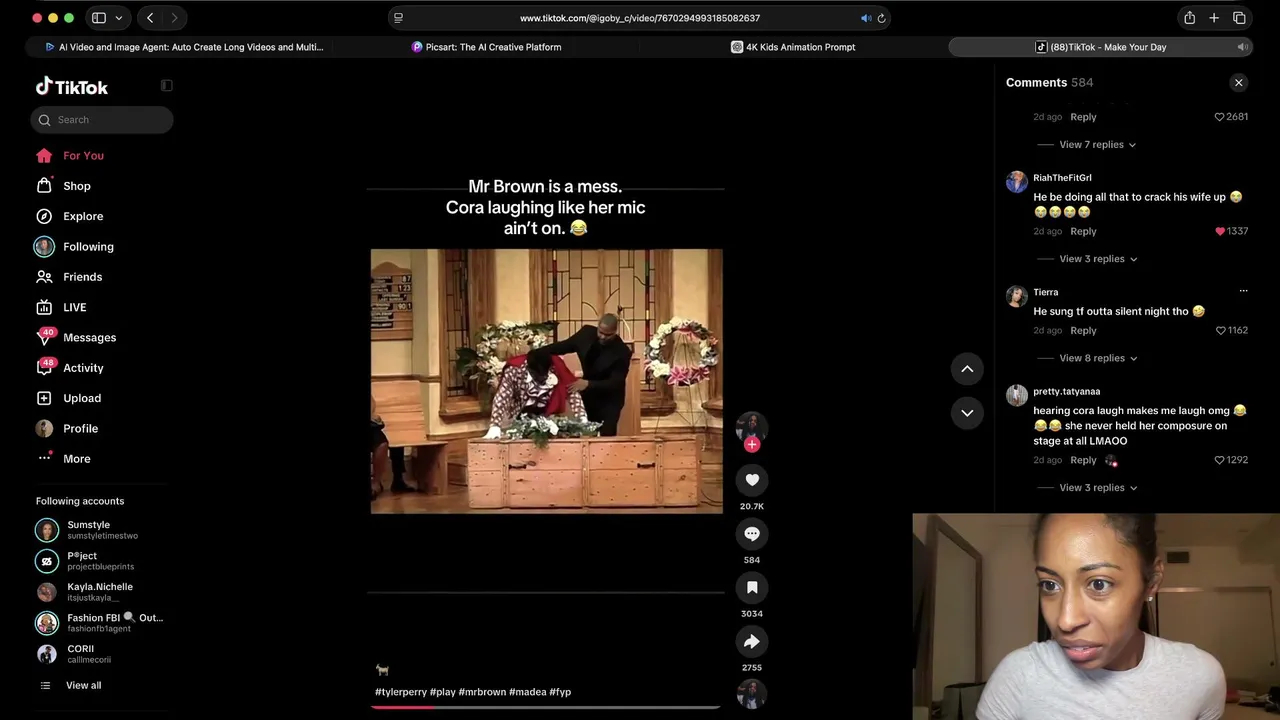Open Fashion FBI following account

coord(99,623)
